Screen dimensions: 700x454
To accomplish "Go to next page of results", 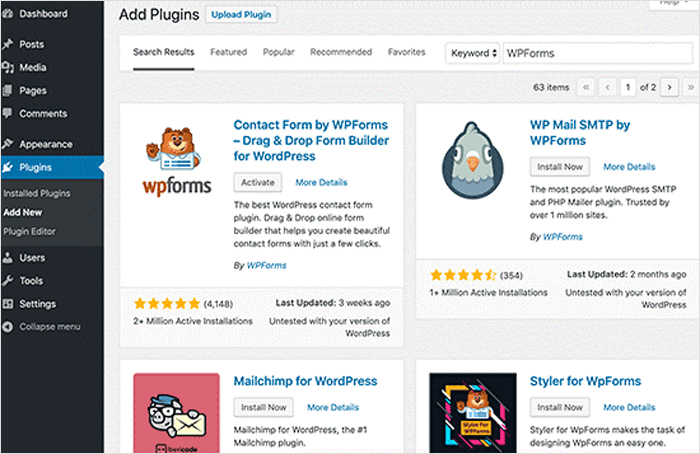I will [669, 87].
